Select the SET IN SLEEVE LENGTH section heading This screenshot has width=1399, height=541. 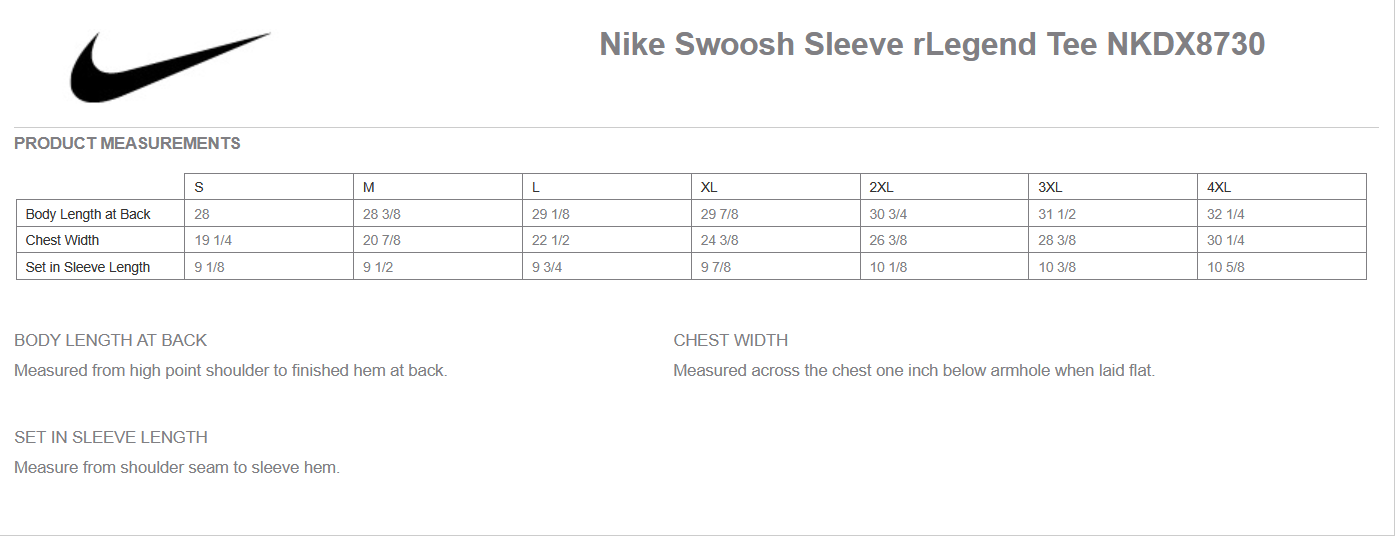click(x=111, y=438)
